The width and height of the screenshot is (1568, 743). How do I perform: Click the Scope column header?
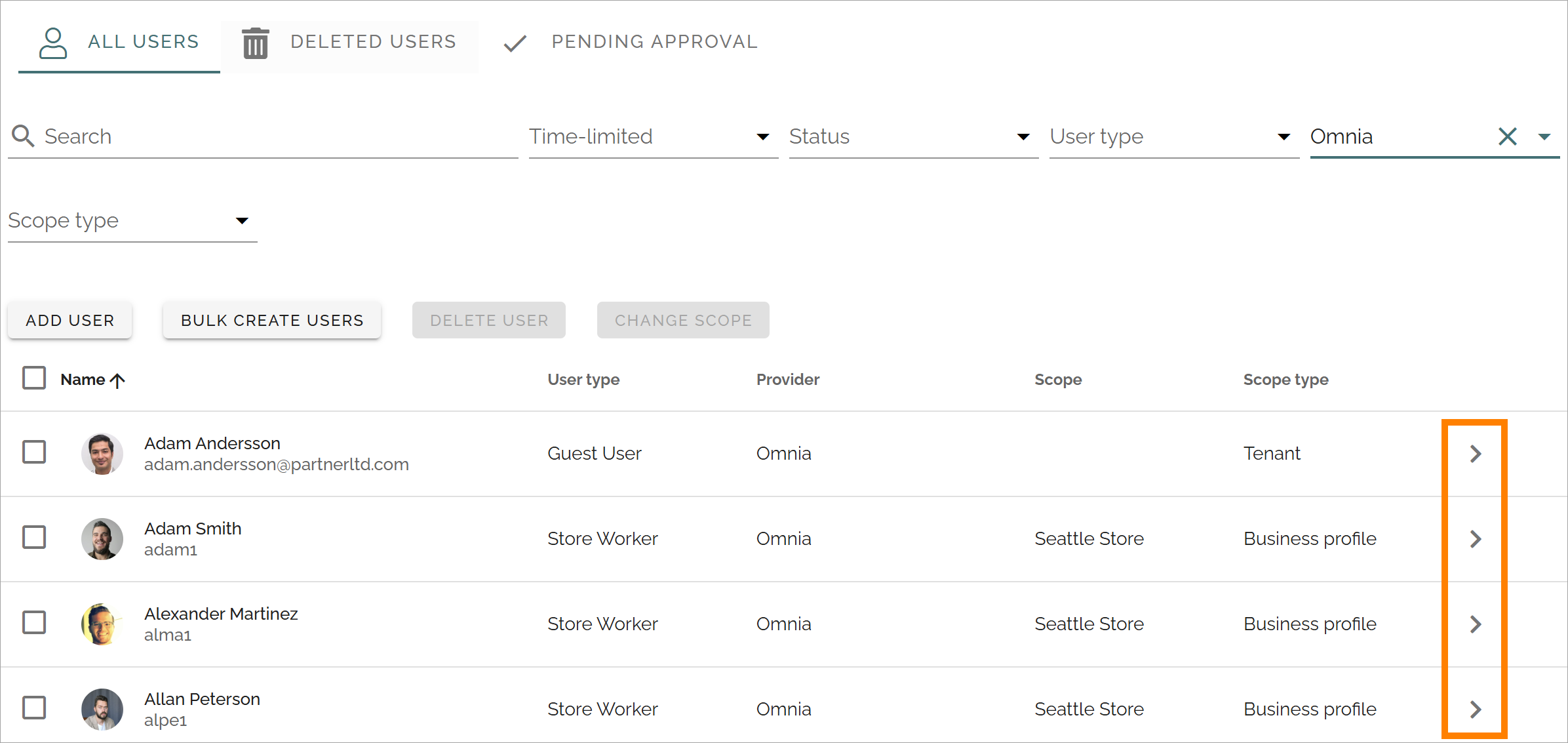[x=1058, y=380]
